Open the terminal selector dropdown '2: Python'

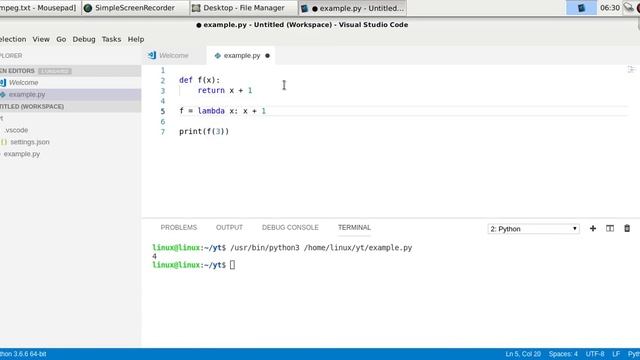point(533,229)
